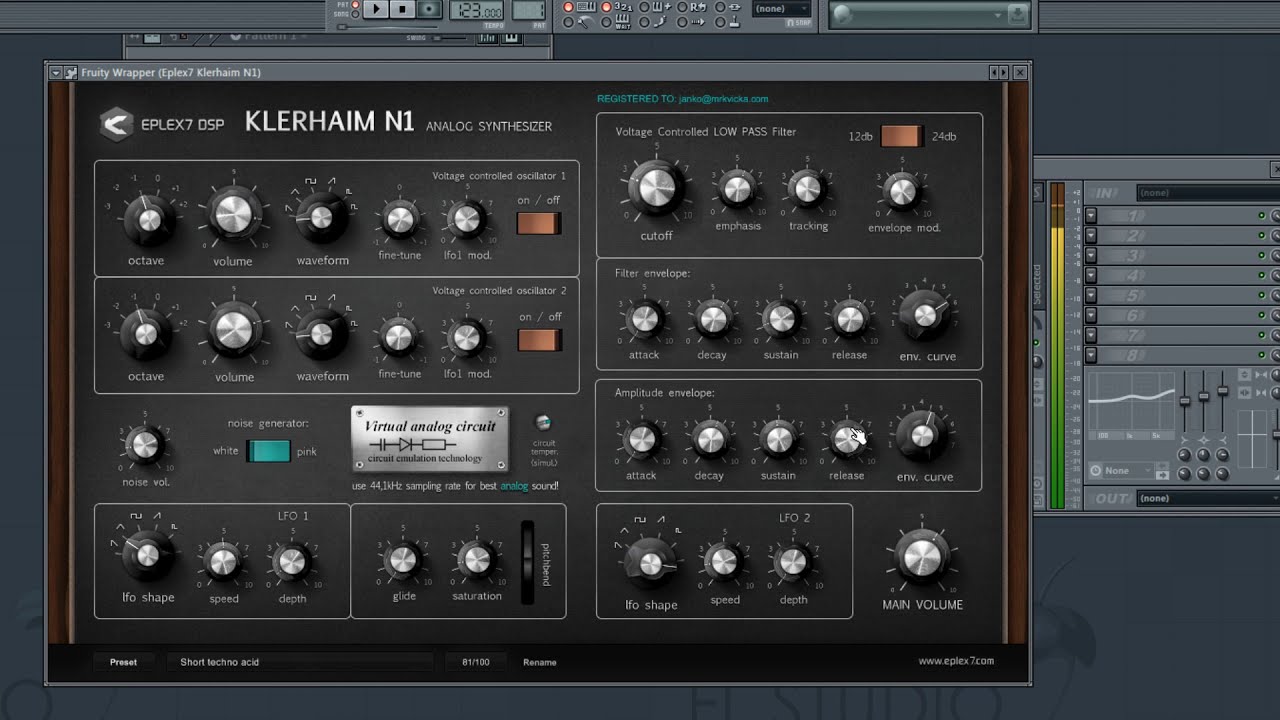1280x720 pixels.
Task: Click oscillator 2 fine-tune knob
Action: pyautogui.click(x=398, y=336)
